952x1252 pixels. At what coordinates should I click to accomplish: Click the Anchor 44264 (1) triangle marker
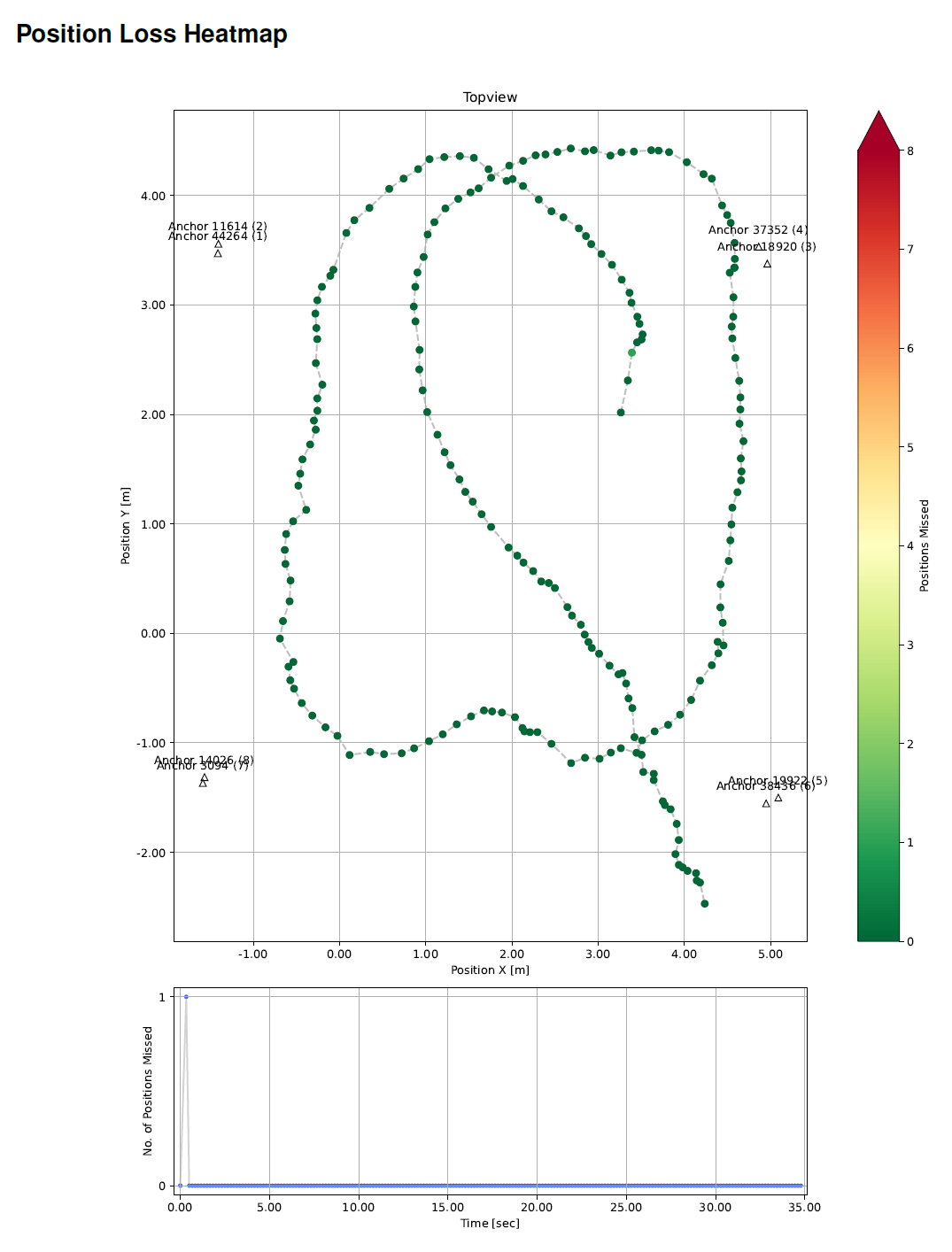(218, 254)
